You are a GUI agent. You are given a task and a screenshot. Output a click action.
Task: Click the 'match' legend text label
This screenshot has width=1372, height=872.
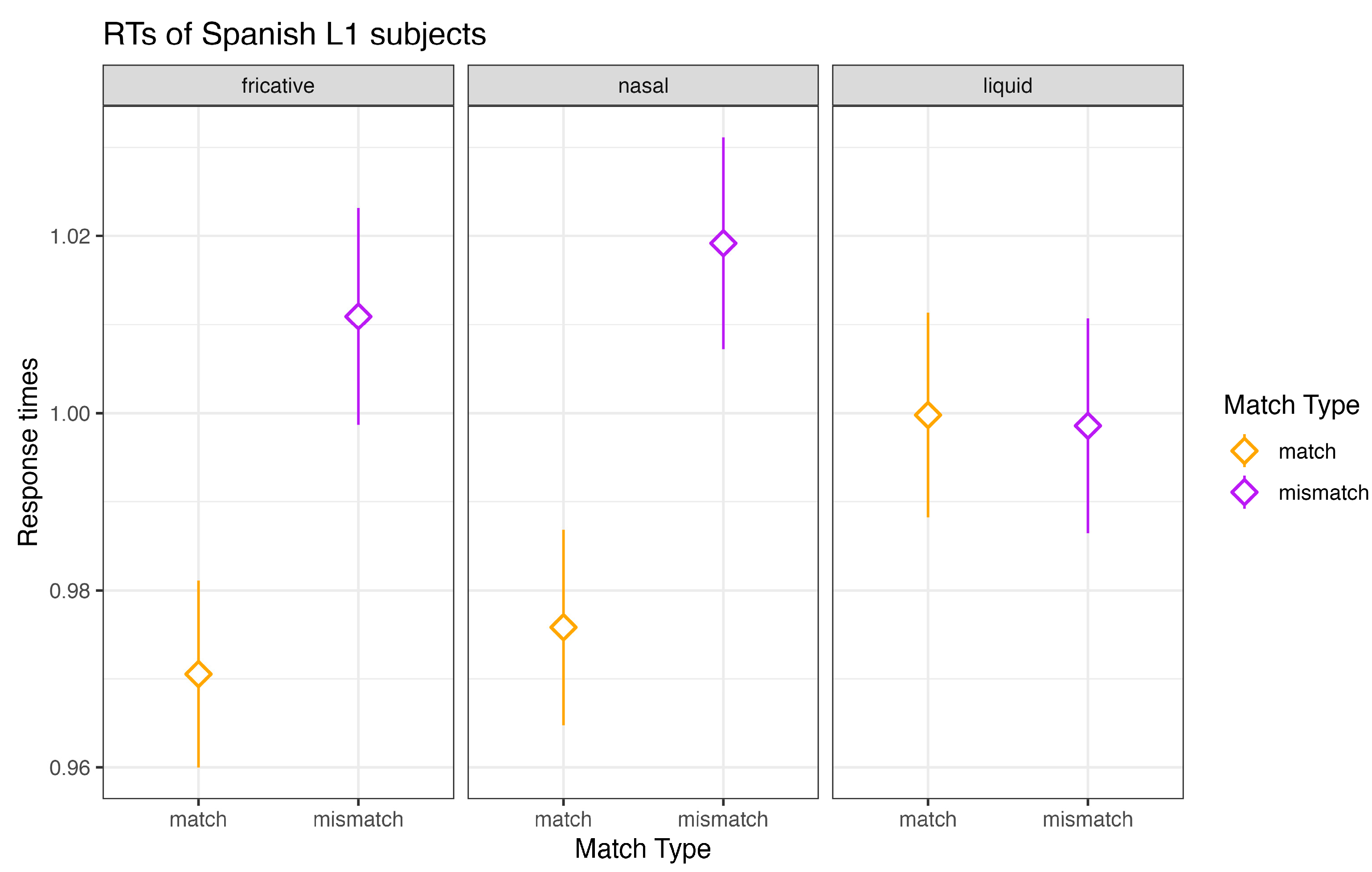coord(1307,452)
